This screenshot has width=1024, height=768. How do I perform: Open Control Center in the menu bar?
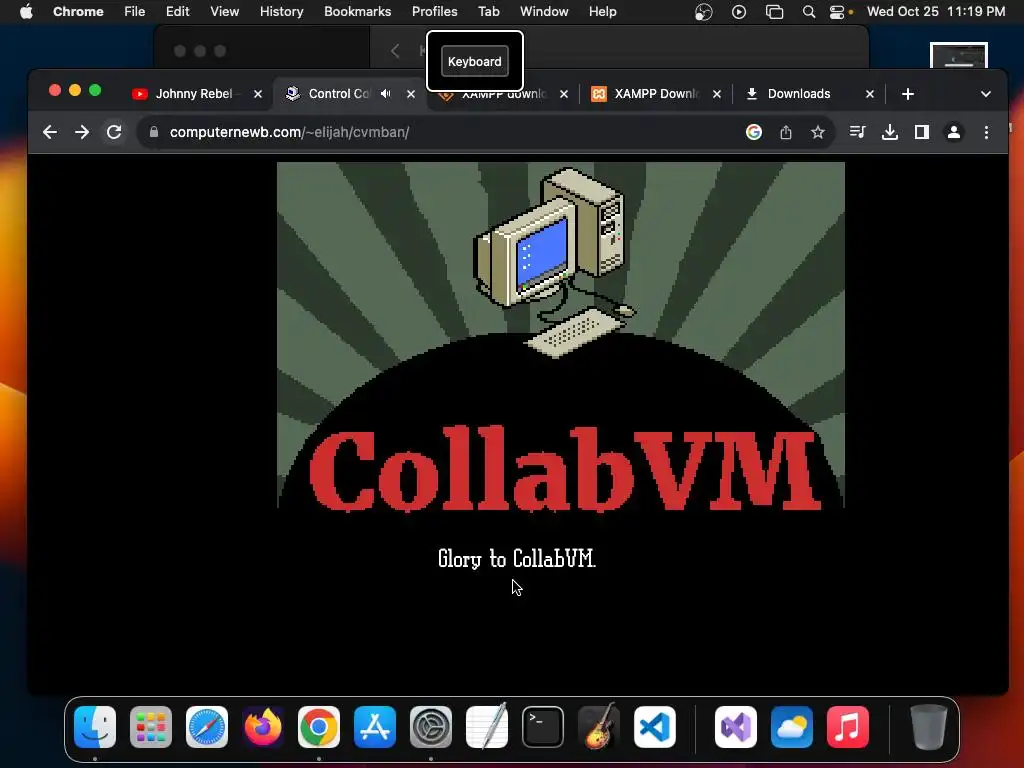click(837, 12)
